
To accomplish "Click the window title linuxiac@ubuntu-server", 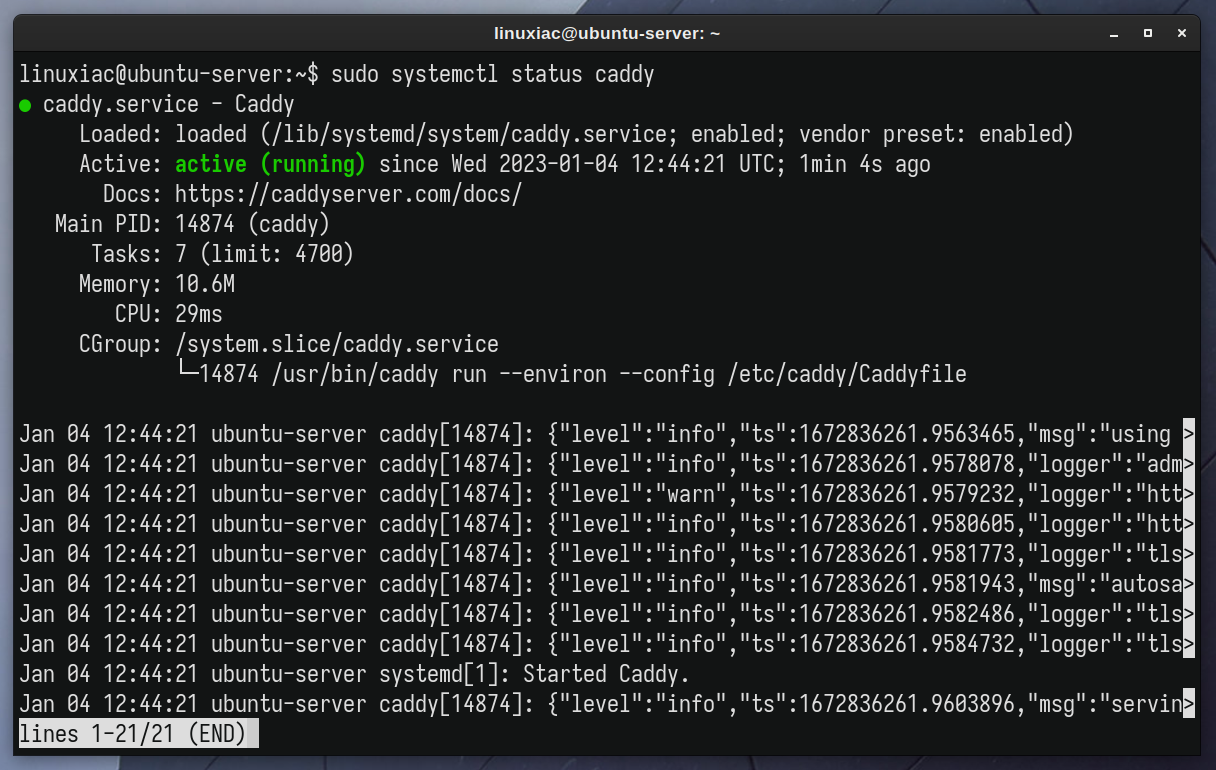I will pyautogui.click(x=607, y=33).
